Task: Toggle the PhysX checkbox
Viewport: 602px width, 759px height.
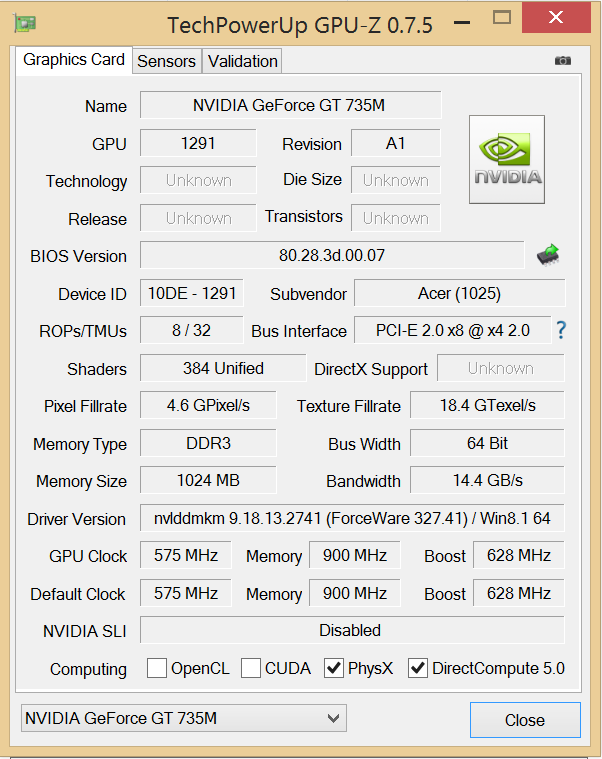Action: point(333,668)
